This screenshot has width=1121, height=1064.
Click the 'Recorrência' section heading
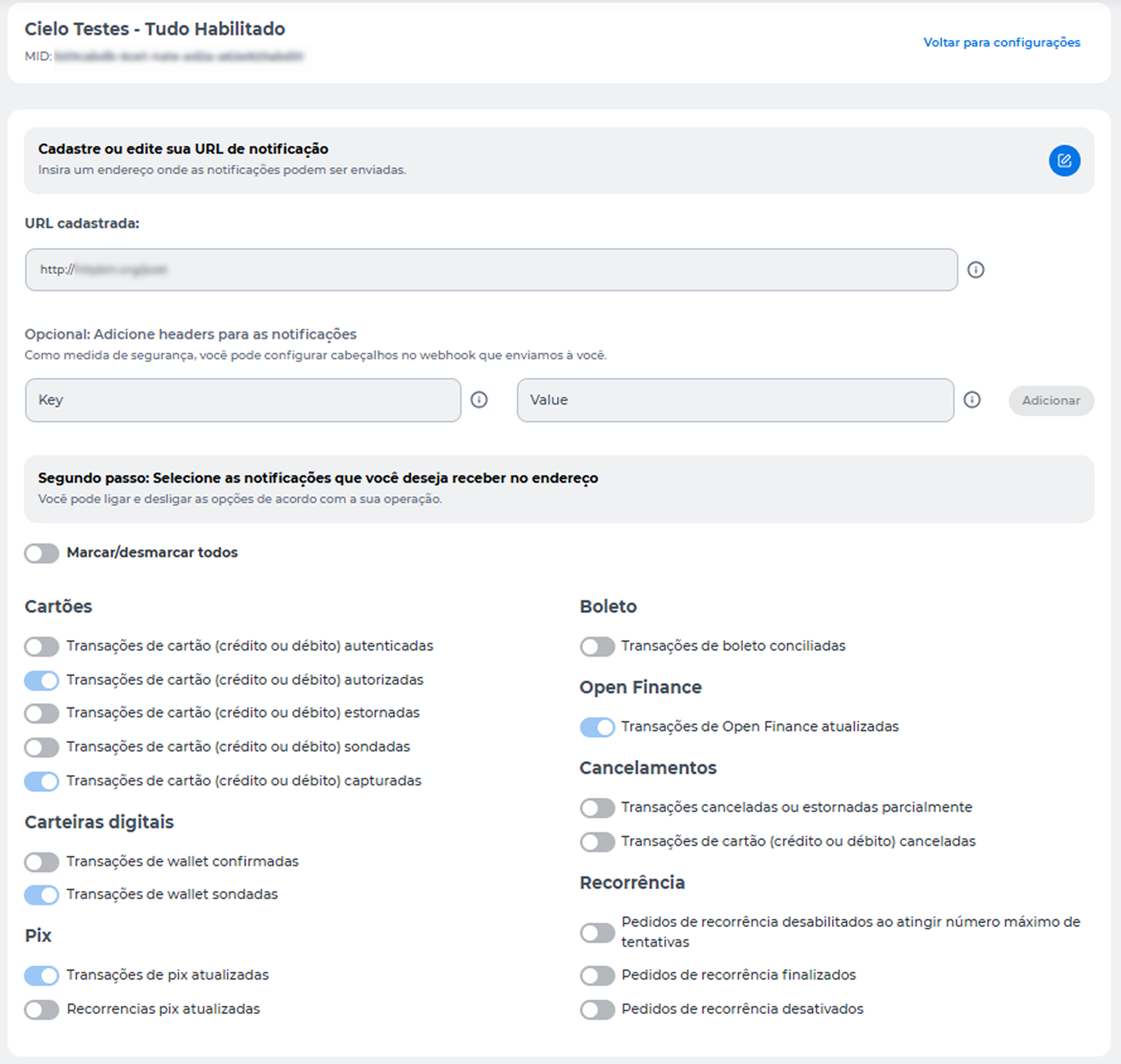(632, 883)
